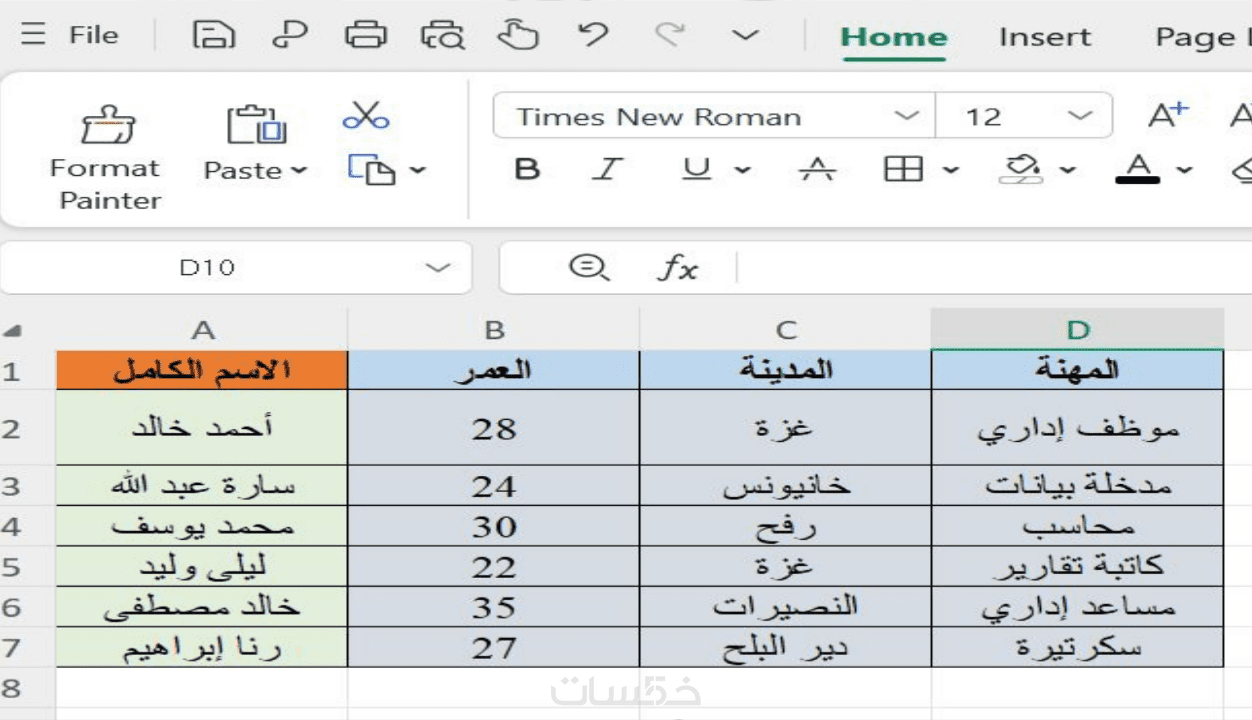Apply the font color A swatch
This screenshot has width=1252, height=720.
coord(1138,168)
